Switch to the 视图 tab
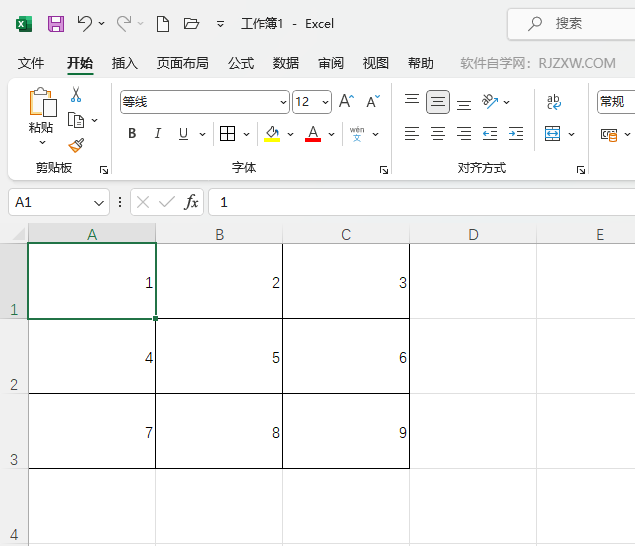The image size is (635, 546). 376,63
